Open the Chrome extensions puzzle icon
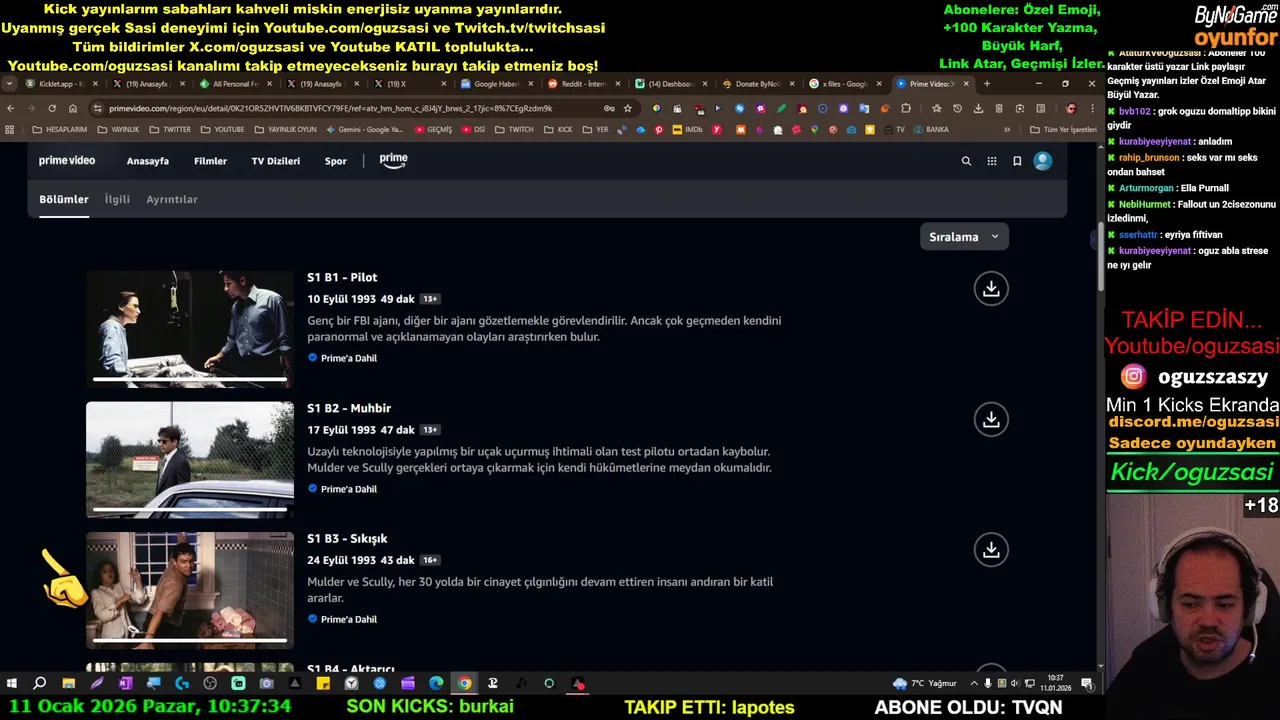1280x720 pixels. point(906,108)
